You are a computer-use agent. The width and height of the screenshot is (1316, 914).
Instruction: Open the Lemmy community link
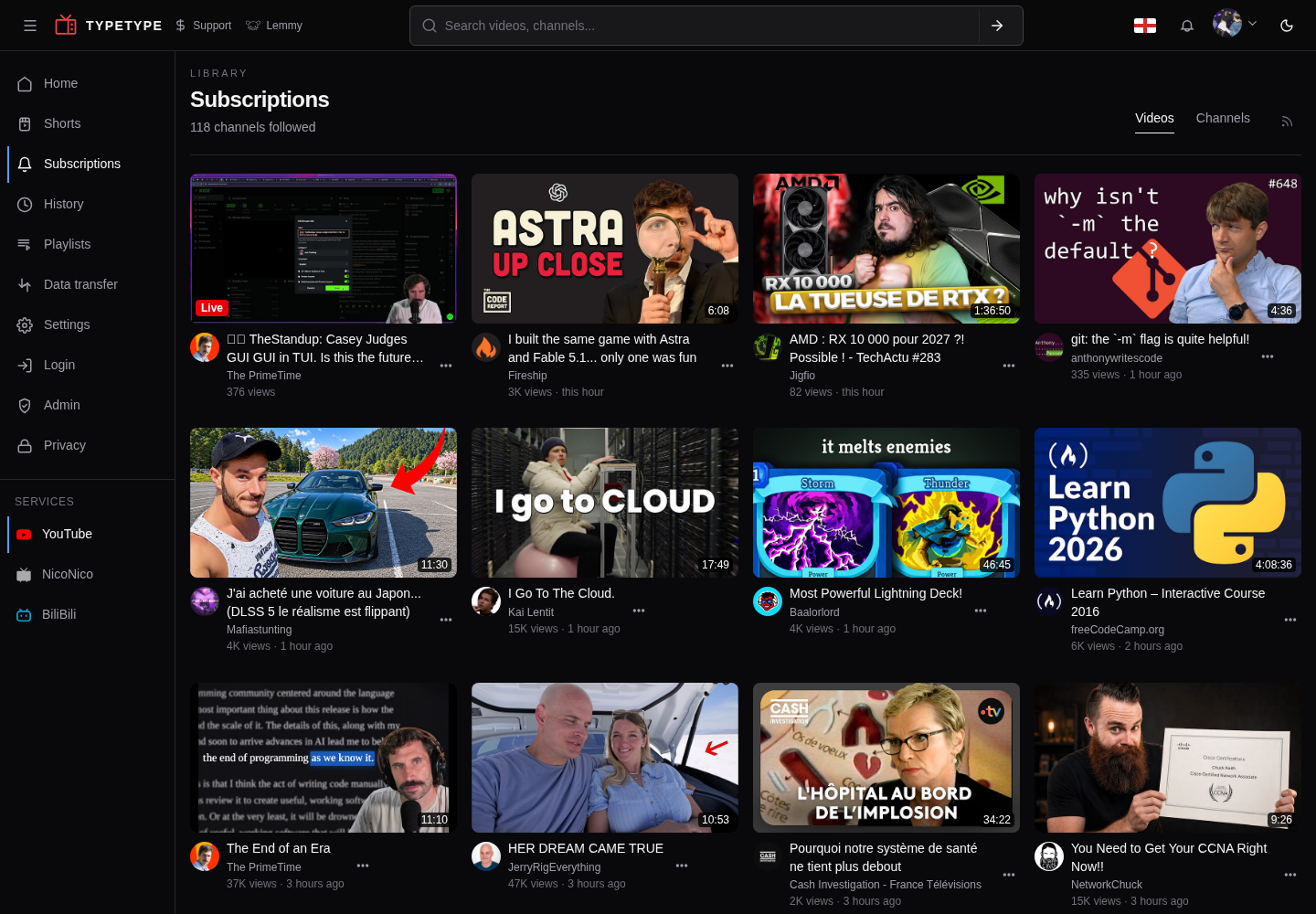[x=274, y=26]
